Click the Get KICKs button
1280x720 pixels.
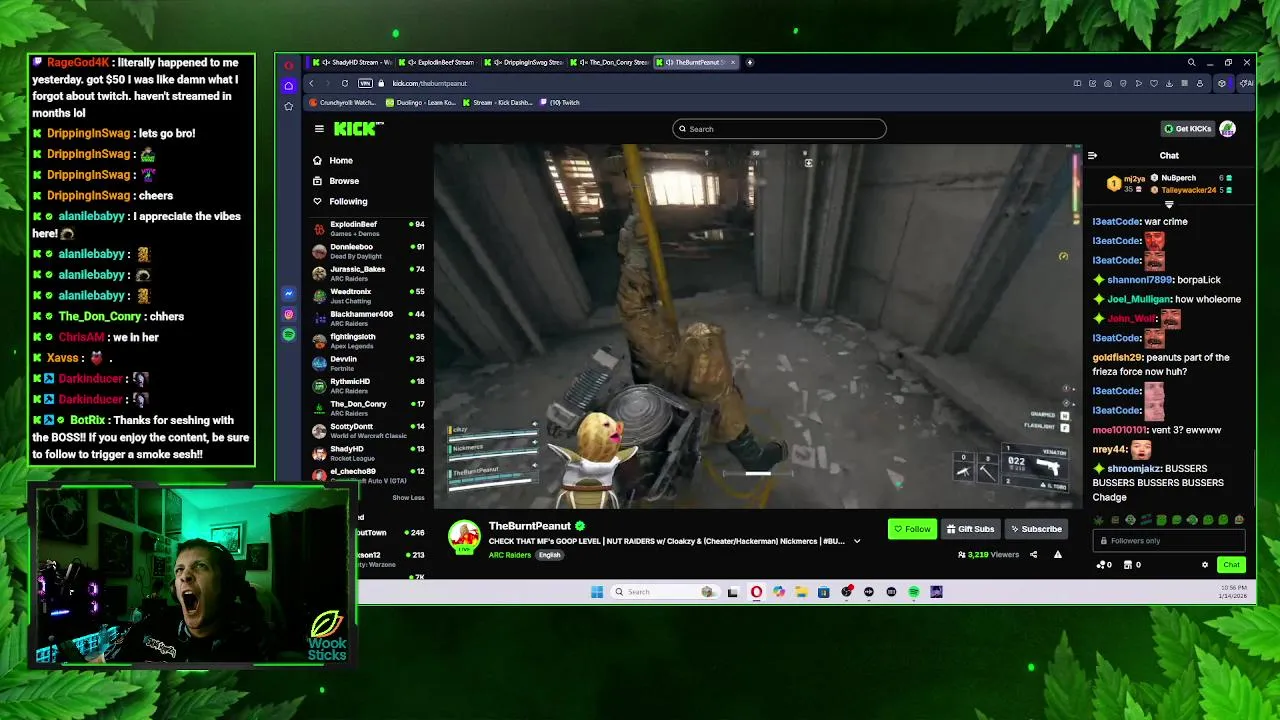click(x=1187, y=128)
